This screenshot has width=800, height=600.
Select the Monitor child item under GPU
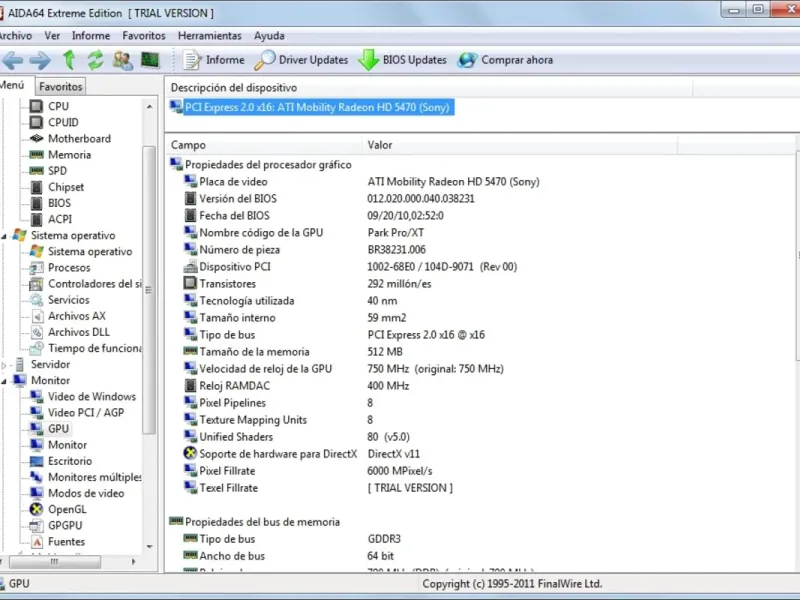pos(67,445)
